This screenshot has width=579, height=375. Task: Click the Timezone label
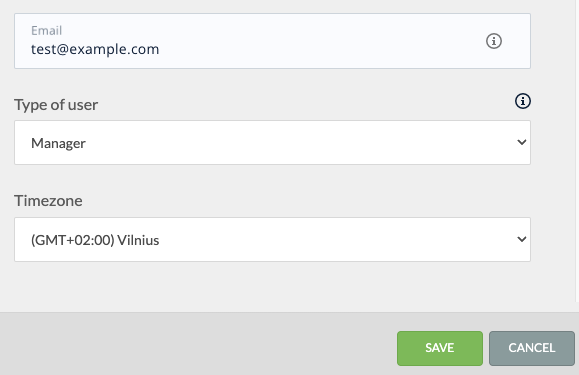pos(48,201)
